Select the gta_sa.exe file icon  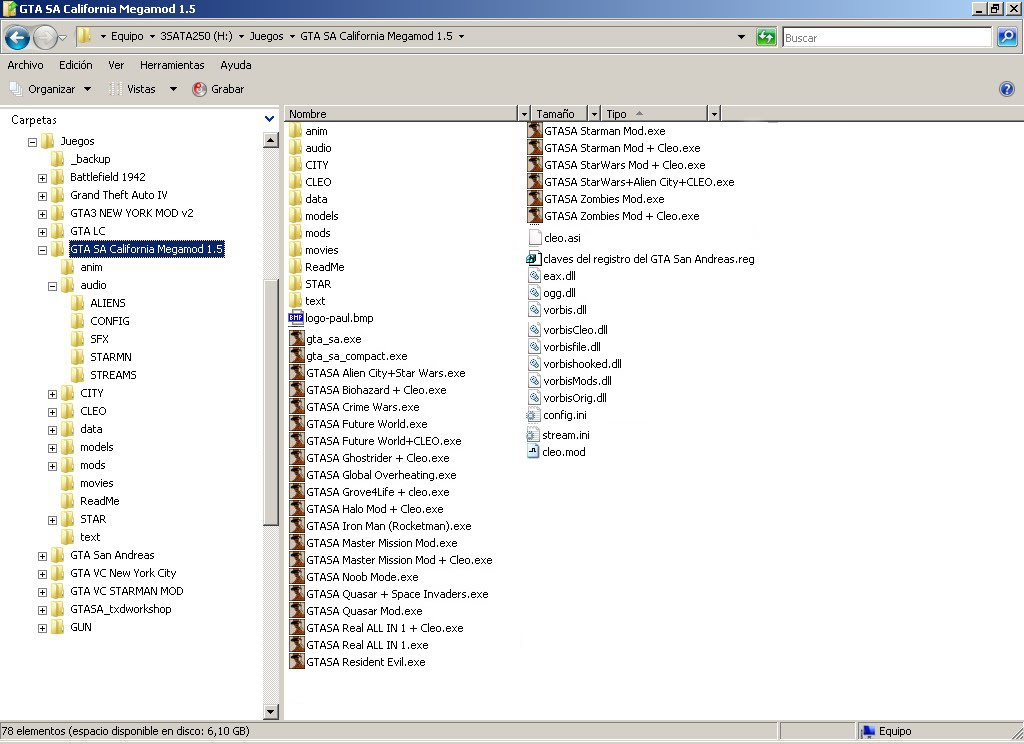[x=297, y=338]
